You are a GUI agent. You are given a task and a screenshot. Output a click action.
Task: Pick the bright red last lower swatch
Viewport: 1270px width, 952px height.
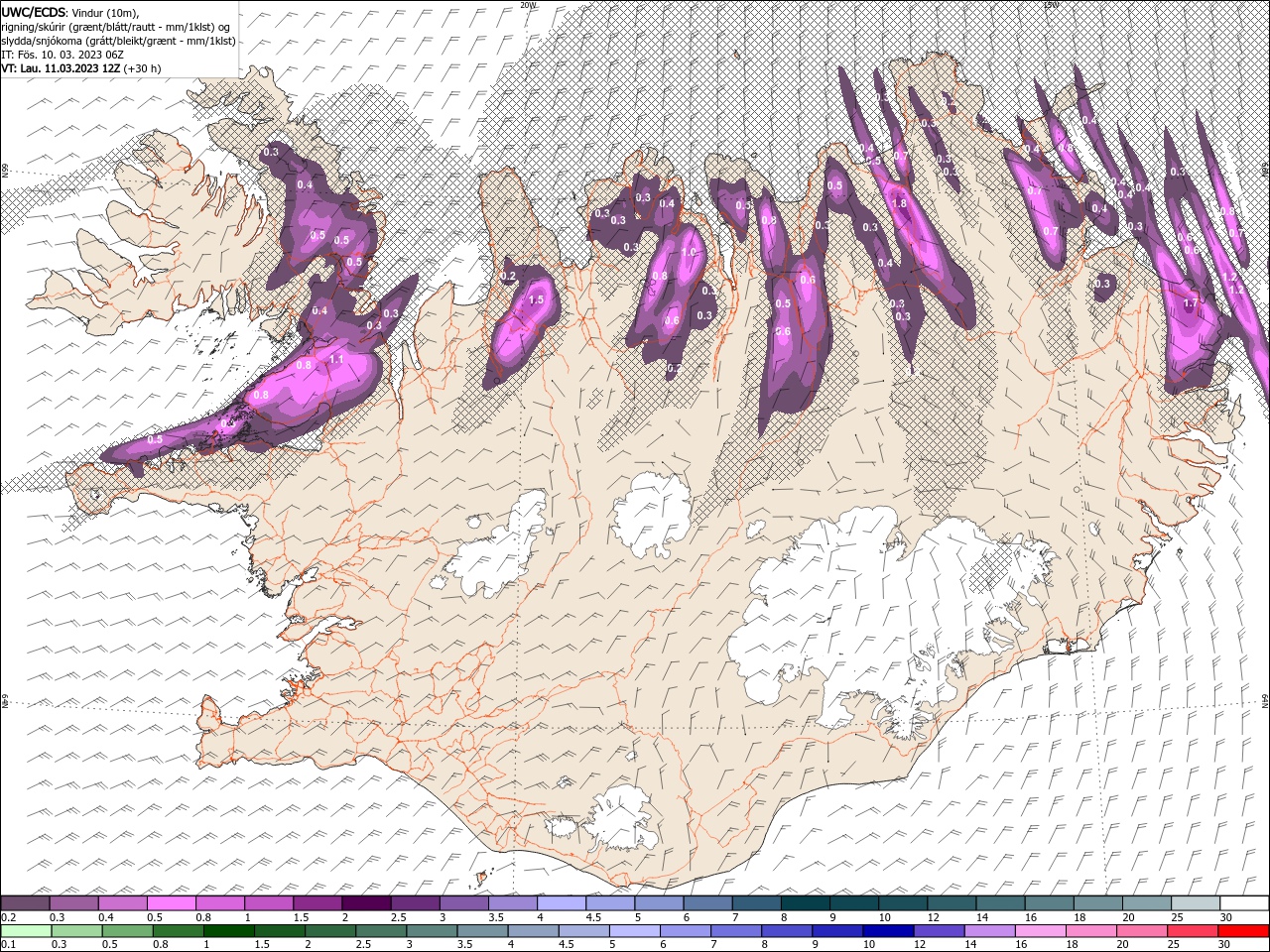click(x=1243, y=931)
